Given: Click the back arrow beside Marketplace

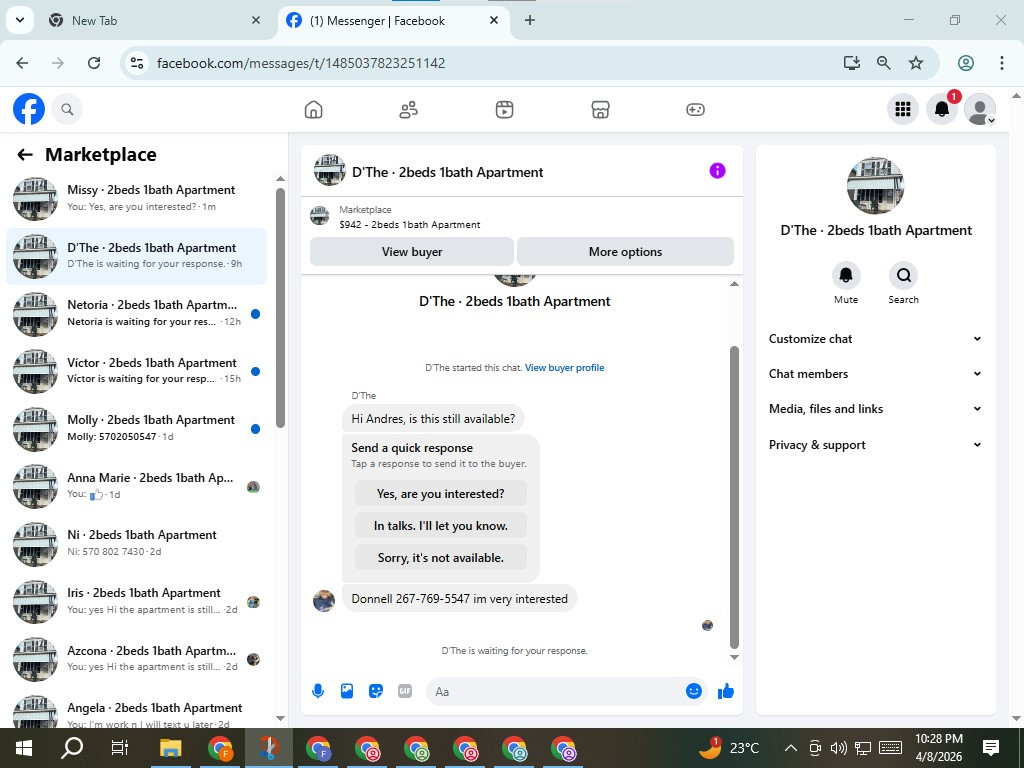Looking at the screenshot, I should coord(25,155).
